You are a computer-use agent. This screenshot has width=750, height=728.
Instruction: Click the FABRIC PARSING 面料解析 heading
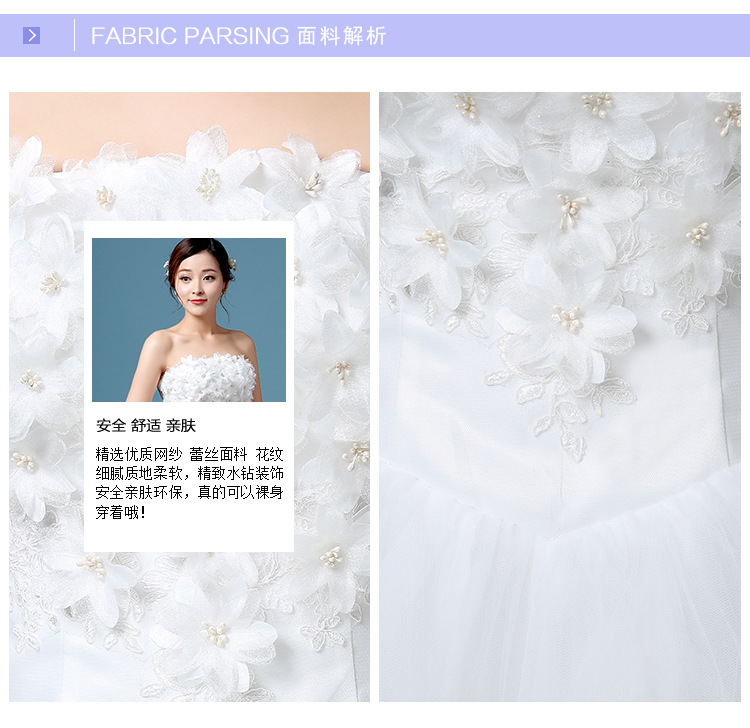pos(238,36)
